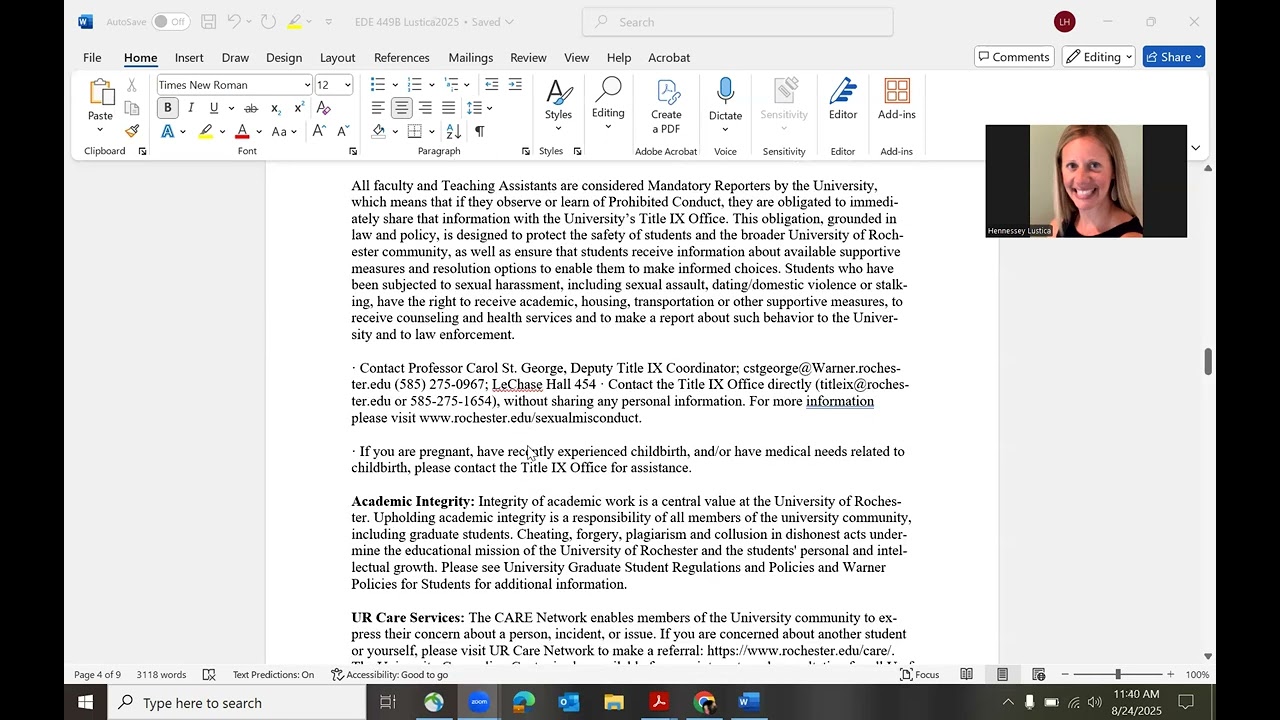Click the Line spacing icon
Image resolution: width=1280 pixels, height=720 pixels.
point(474,108)
